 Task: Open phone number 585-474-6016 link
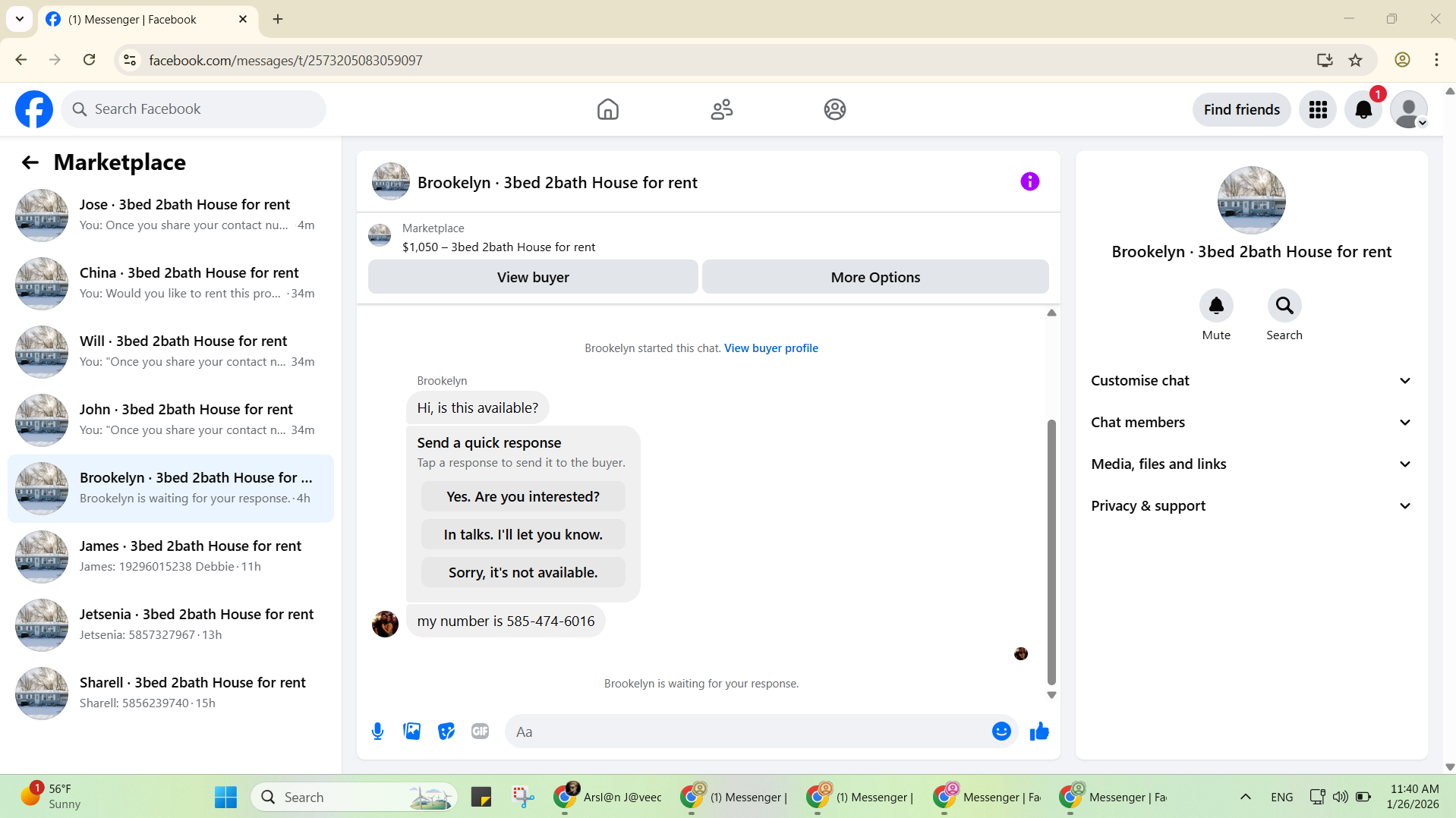point(550,621)
